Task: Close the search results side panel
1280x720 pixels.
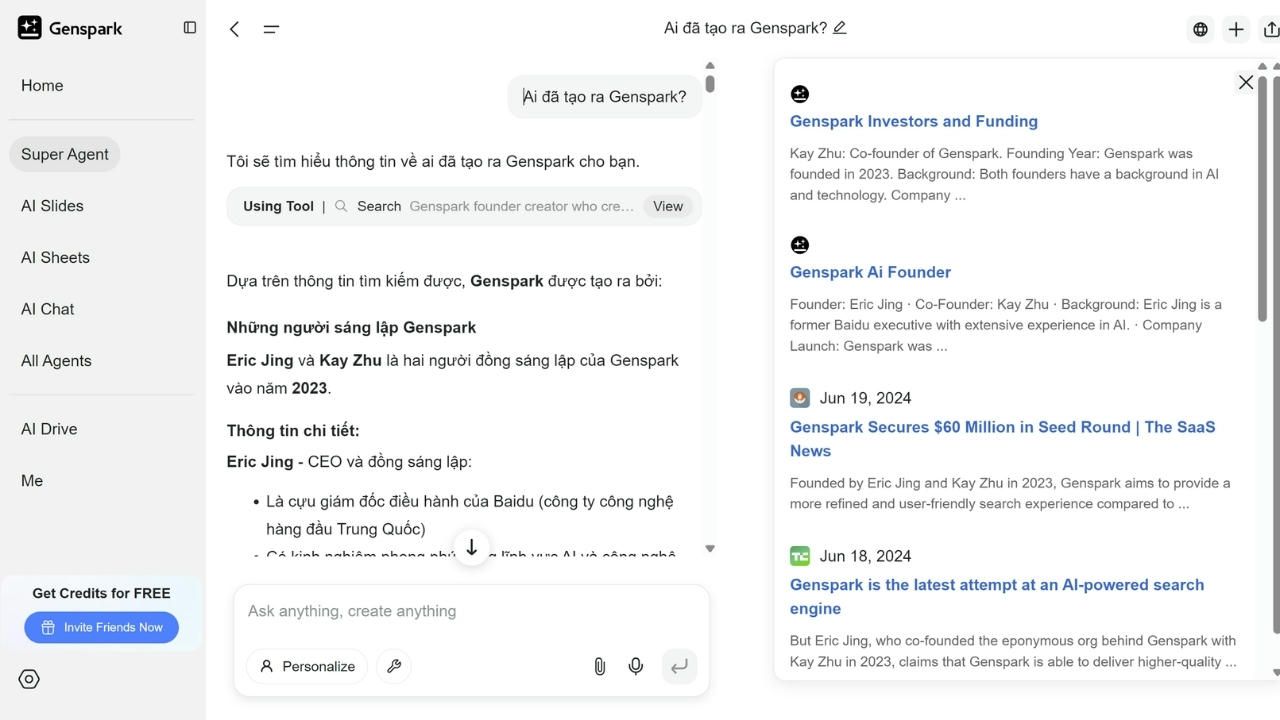Action: (x=1246, y=82)
